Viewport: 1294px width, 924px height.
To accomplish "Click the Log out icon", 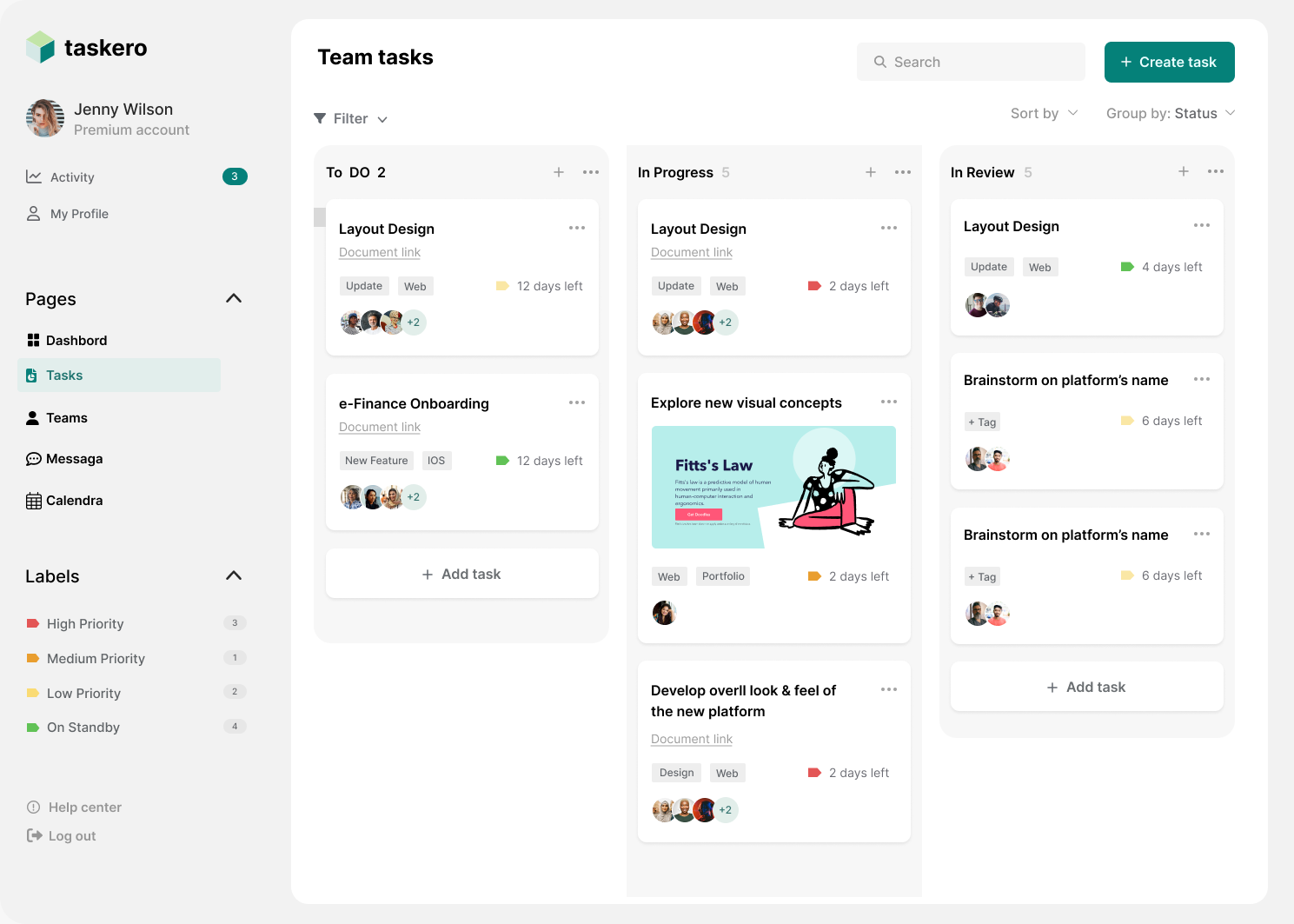I will (35, 836).
